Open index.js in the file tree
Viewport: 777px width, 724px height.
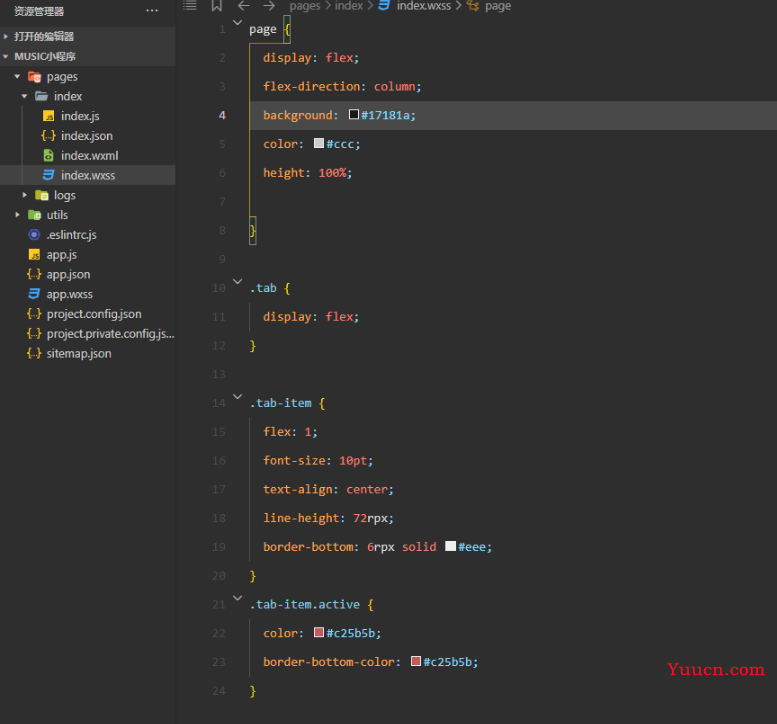coord(80,116)
